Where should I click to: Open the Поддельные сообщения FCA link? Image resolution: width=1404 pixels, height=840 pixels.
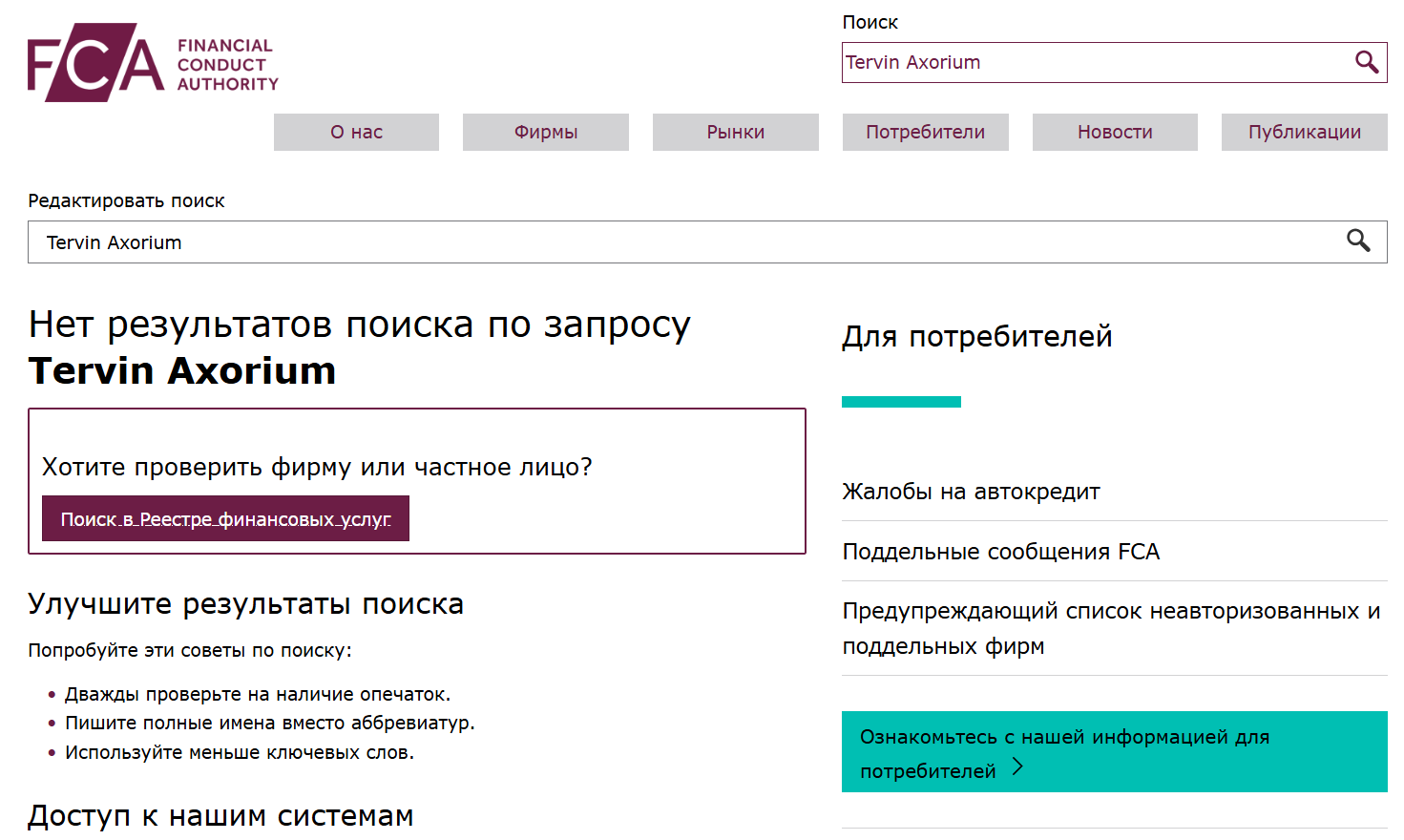(x=1000, y=551)
